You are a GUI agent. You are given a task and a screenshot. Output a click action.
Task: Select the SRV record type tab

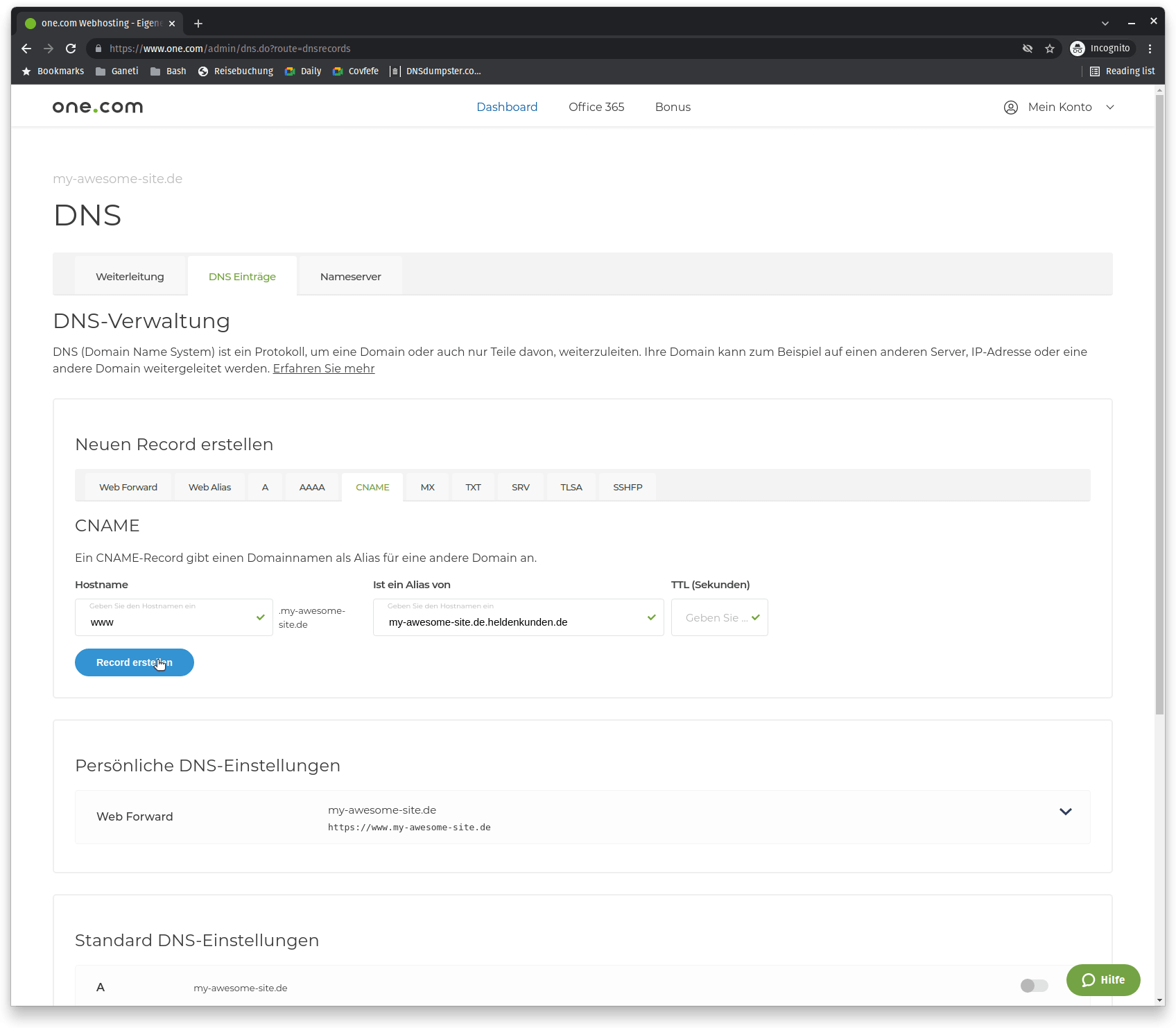coord(521,487)
